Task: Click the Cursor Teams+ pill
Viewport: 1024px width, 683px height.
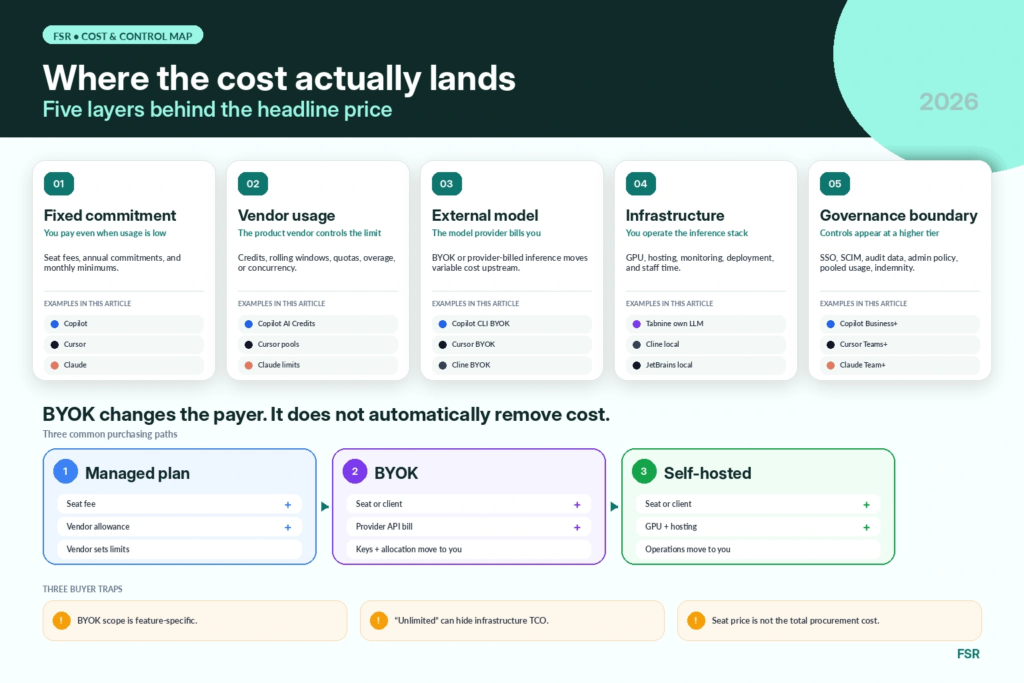Action: tap(900, 345)
